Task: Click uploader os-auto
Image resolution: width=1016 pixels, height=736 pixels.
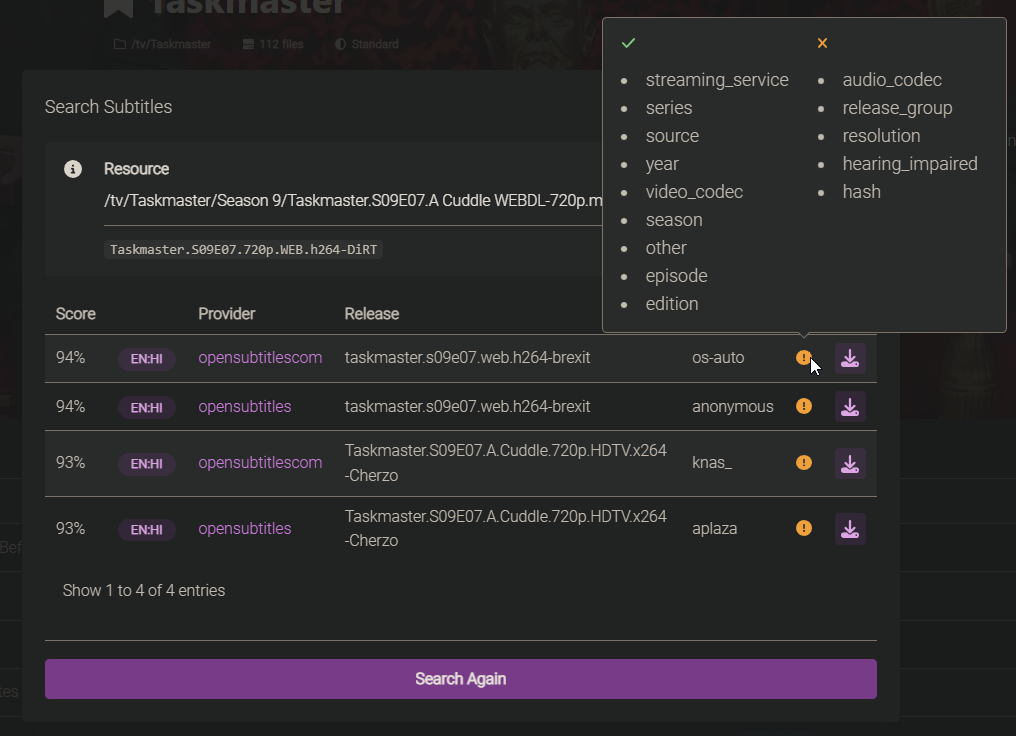Action: pyautogui.click(x=718, y=358)
